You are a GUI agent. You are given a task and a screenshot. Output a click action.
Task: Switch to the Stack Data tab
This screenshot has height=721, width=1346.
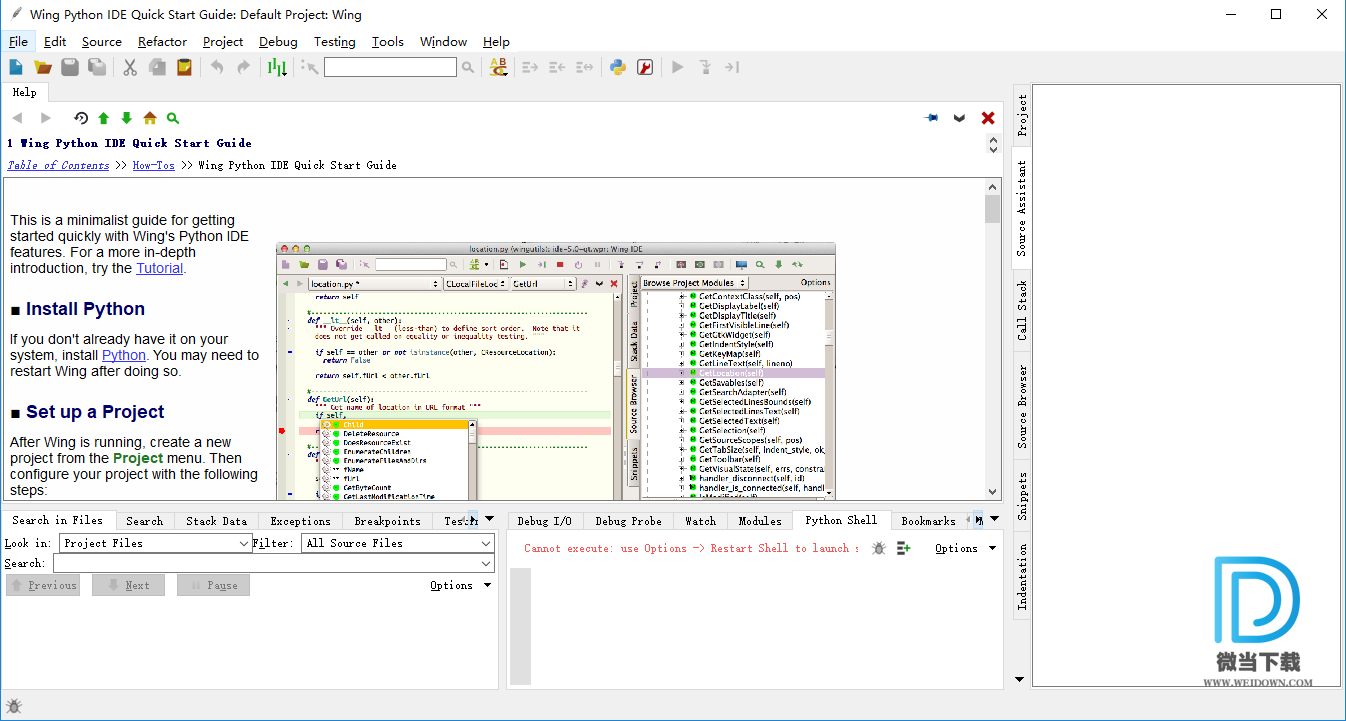216,521
